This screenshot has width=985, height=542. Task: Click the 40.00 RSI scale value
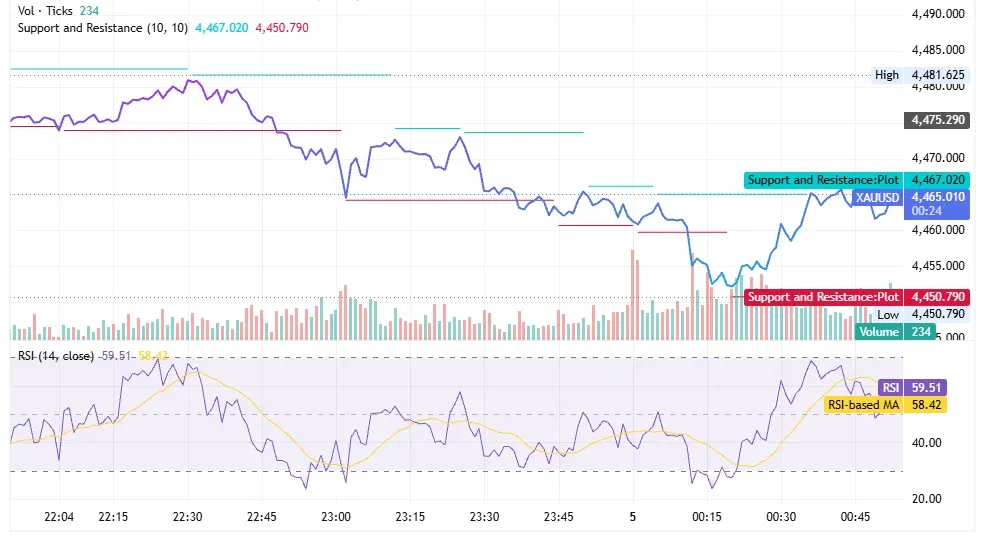point(927,443)
